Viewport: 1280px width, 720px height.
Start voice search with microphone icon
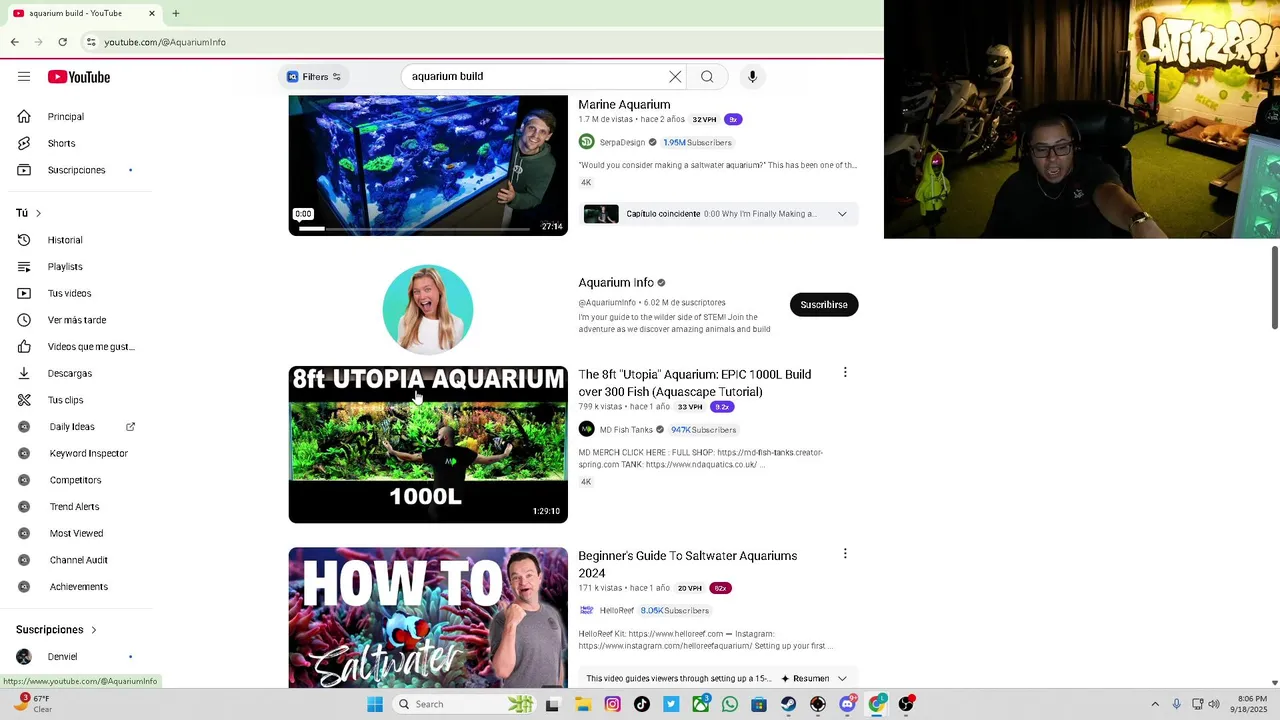click(x=753, y=77)
